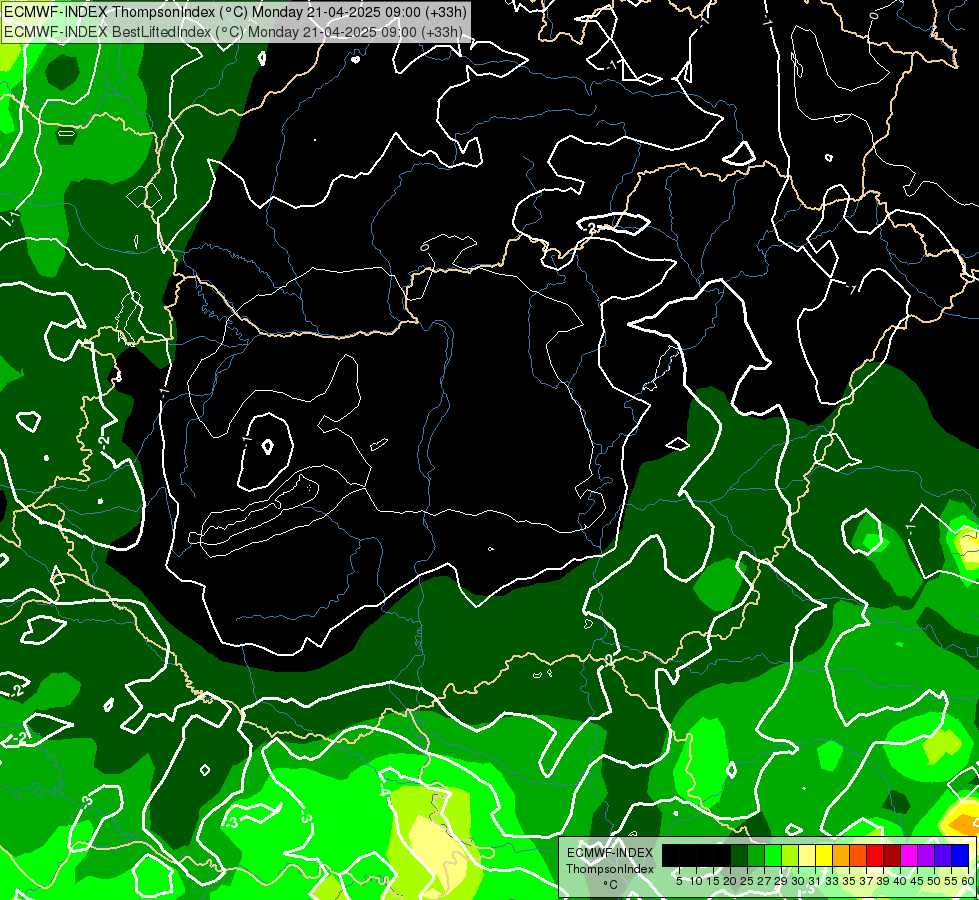The width and height of the screenshot is (979, 900).
Task: Click the dark green 20–25 legend swatch
Action: pyautogui.click(x=739, y=856)
